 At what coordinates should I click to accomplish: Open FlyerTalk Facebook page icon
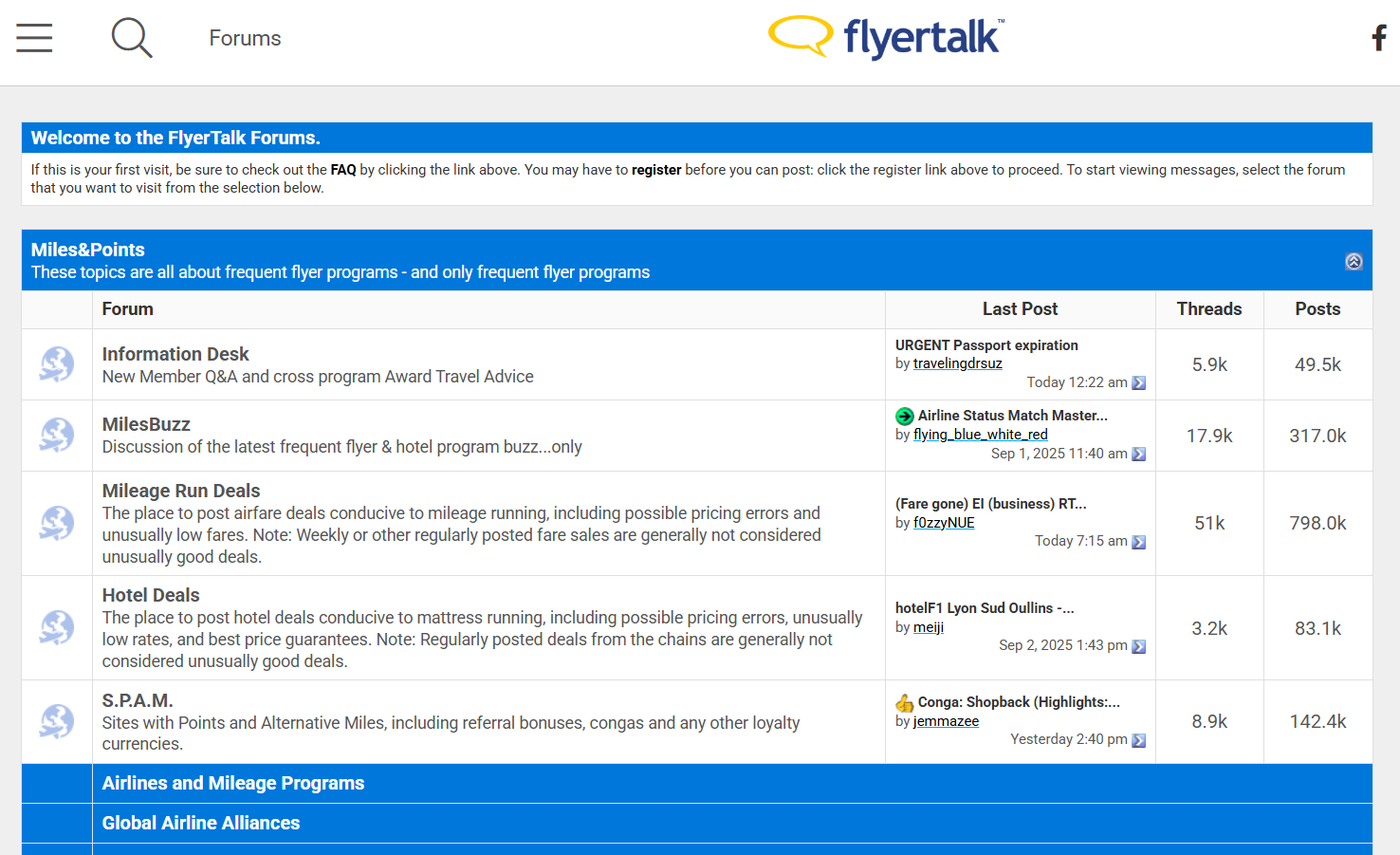click(x=1379, y=38)
